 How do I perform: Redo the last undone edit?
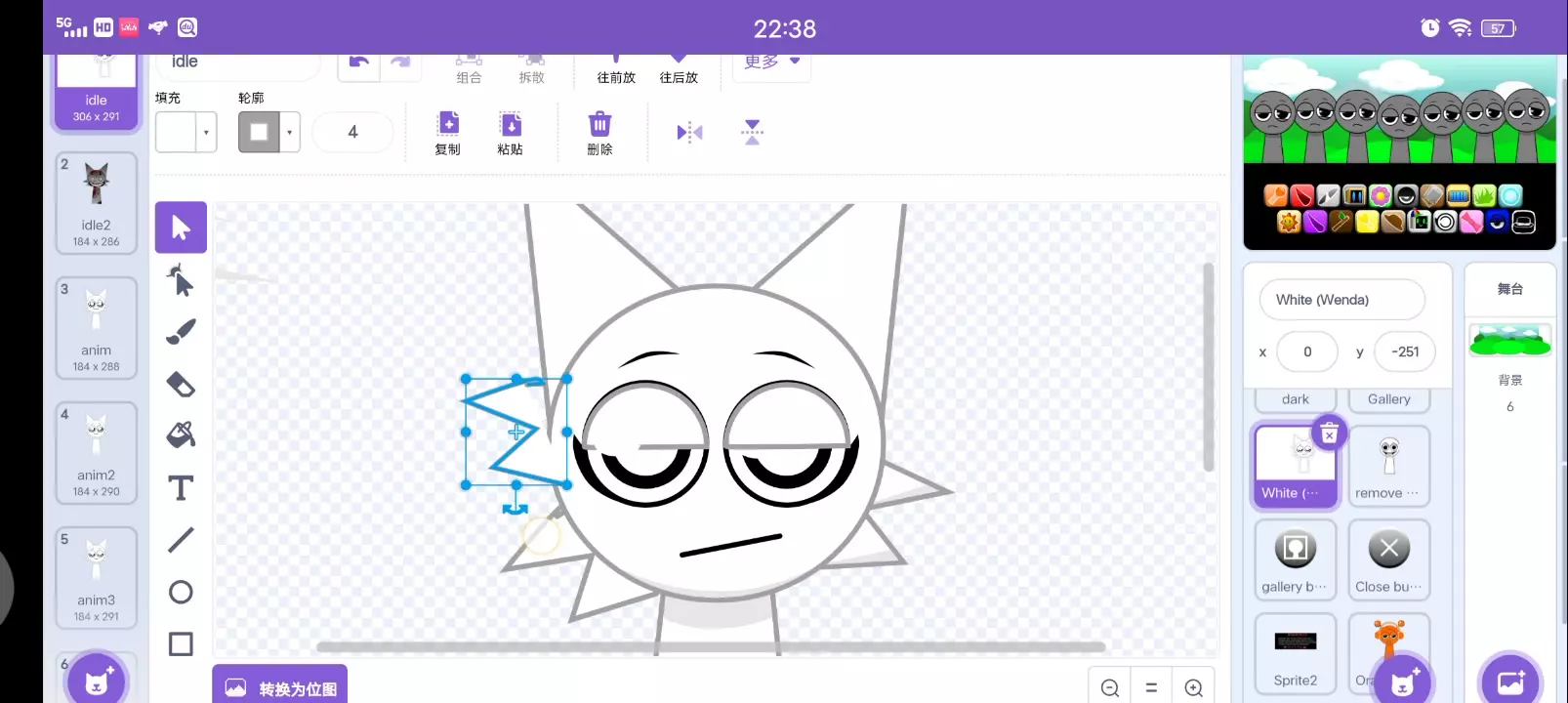400,63
